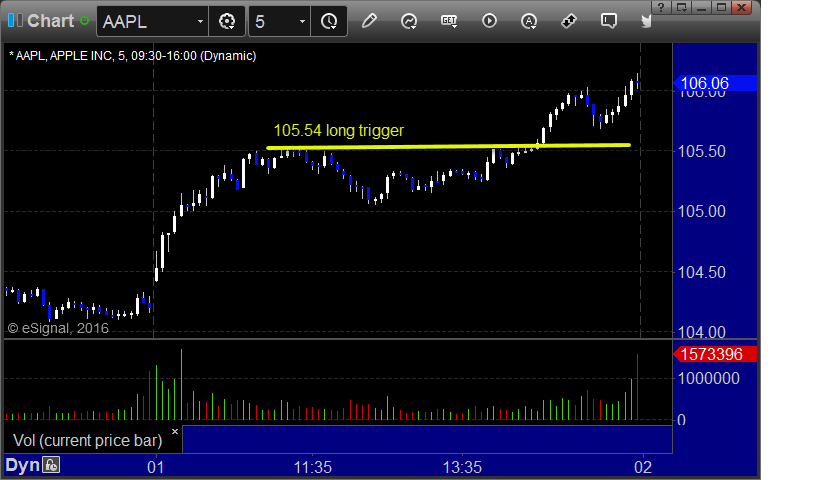Open the AAPL symbol dropdown arrow
The image size is (831, 480).
click(200, 22)
